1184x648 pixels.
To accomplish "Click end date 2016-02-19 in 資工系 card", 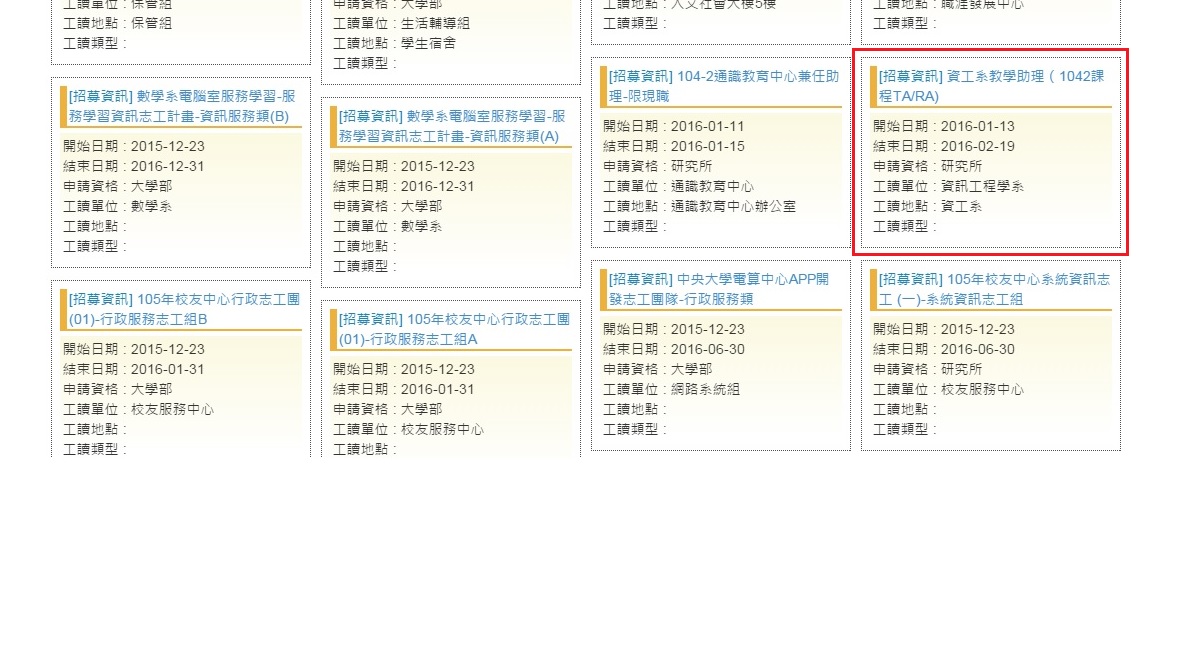I will pyautogui.click(x=977, y=146).
